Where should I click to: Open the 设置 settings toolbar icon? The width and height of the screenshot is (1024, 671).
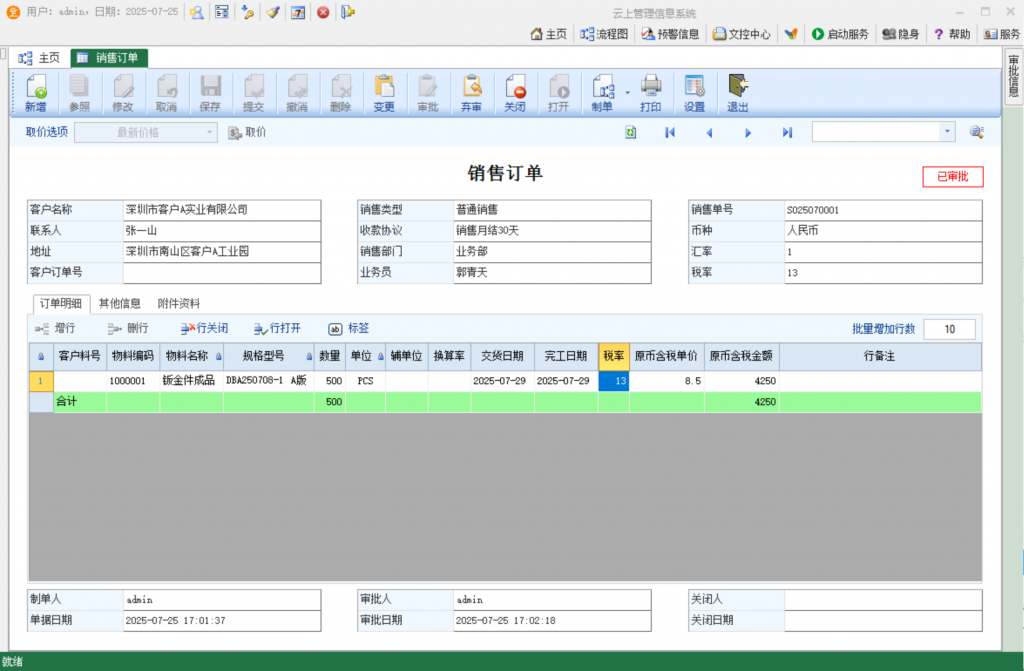point(694,93)
